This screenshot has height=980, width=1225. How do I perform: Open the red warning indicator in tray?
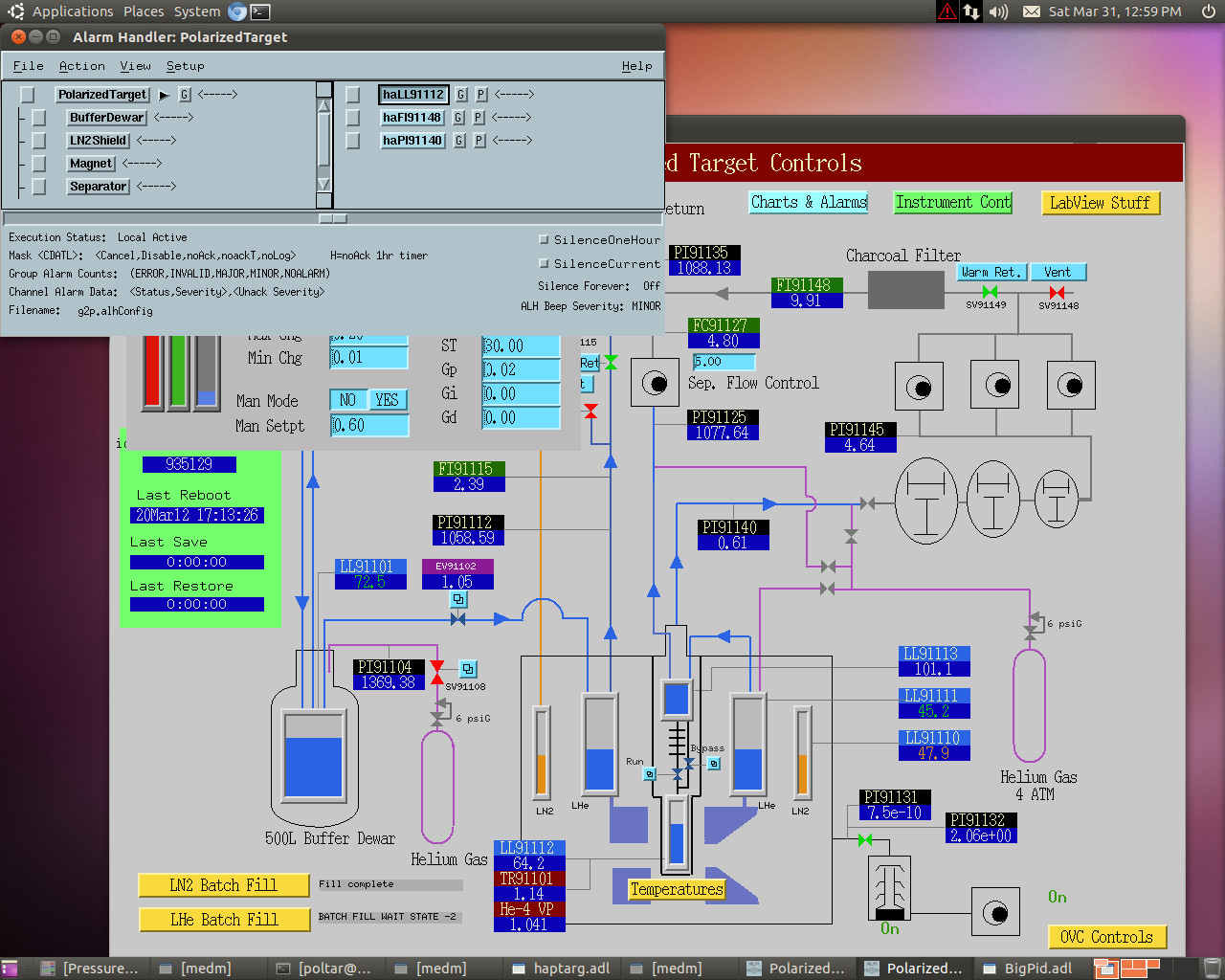(x=947, y=11)
